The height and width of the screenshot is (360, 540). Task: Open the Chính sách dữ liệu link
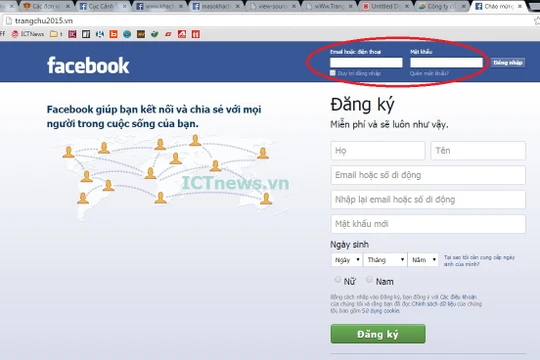point(434,304)
